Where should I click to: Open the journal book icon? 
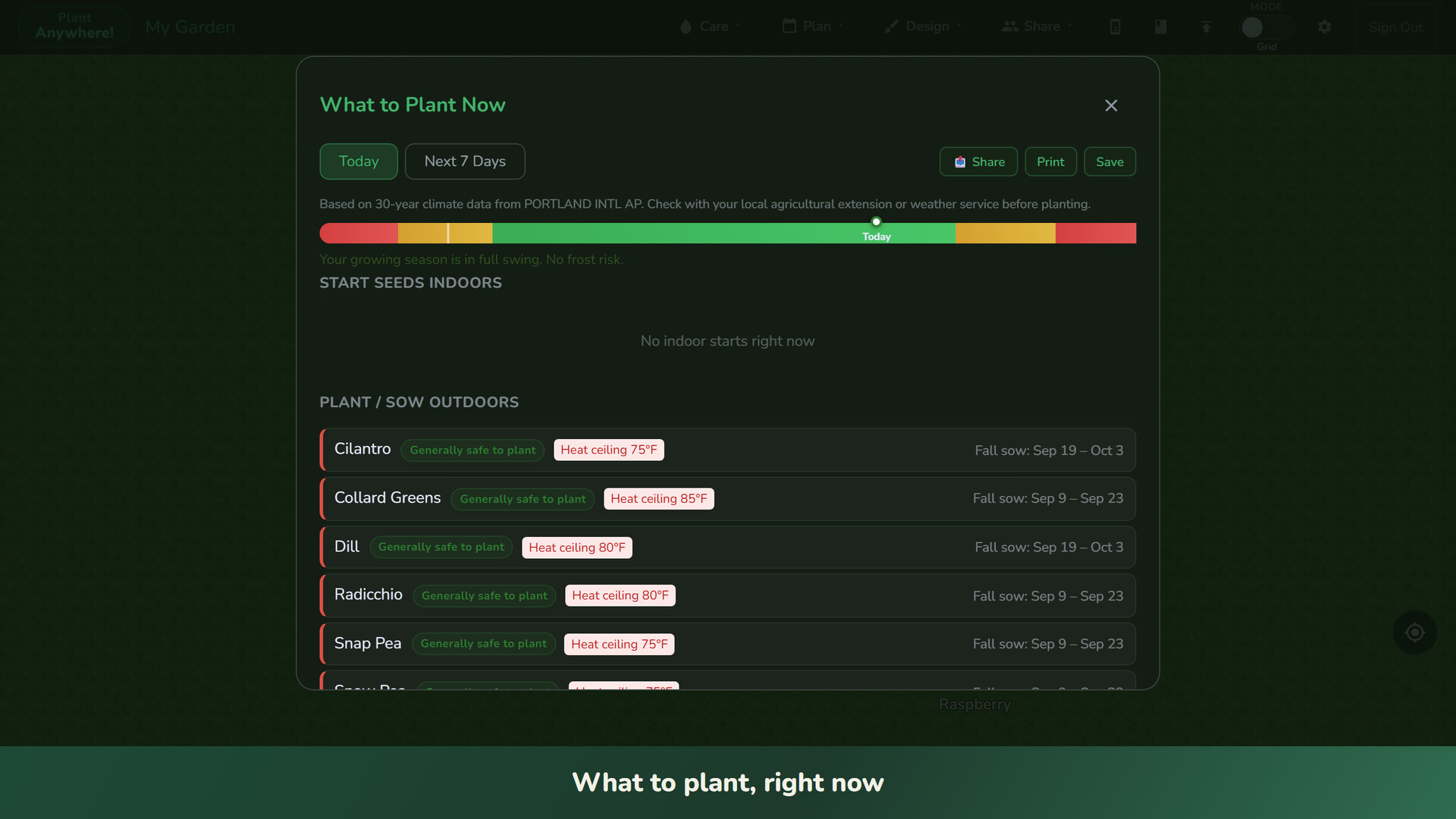pyautogui.click(x=1160, y=27)
